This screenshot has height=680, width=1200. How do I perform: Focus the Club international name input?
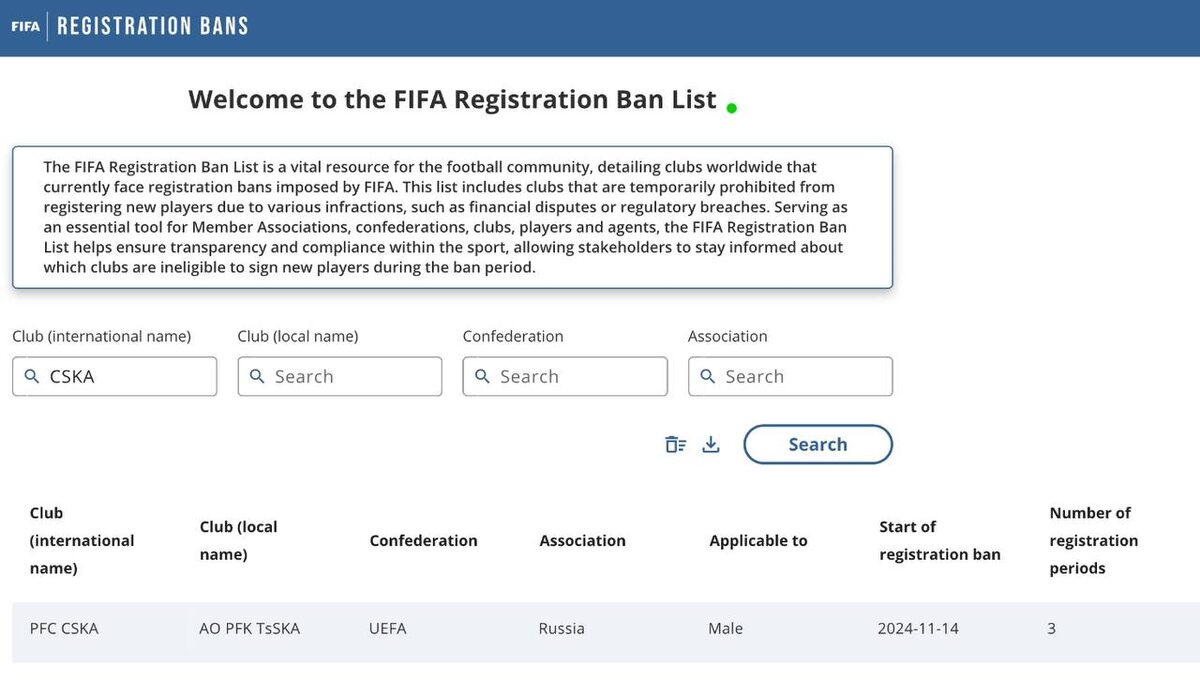coord(114,377)
